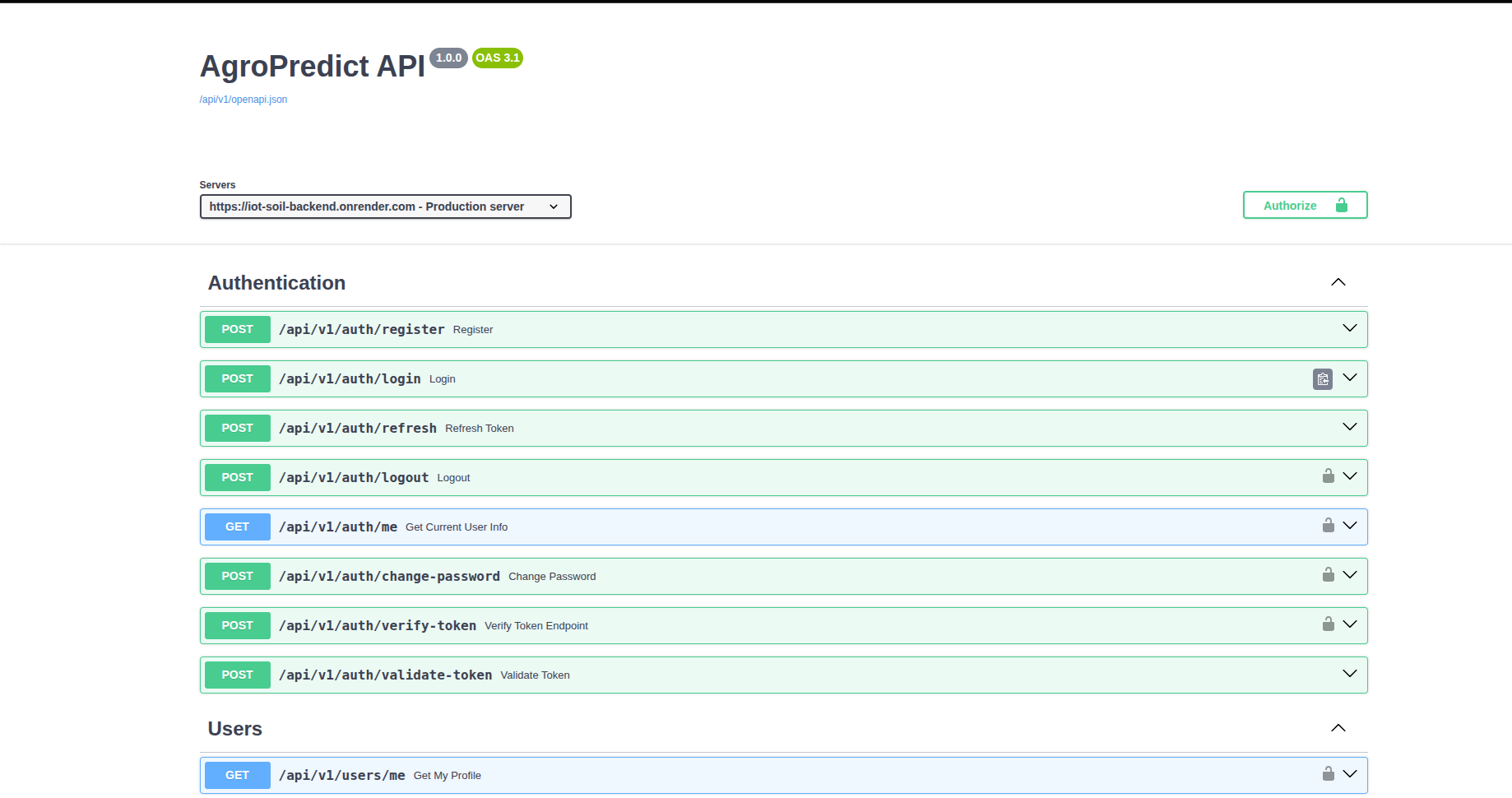The height and width of the screenshot is (798, 1512).
Task: Click the POST /api/v1/auth/login path
Action: pos(350,379)
